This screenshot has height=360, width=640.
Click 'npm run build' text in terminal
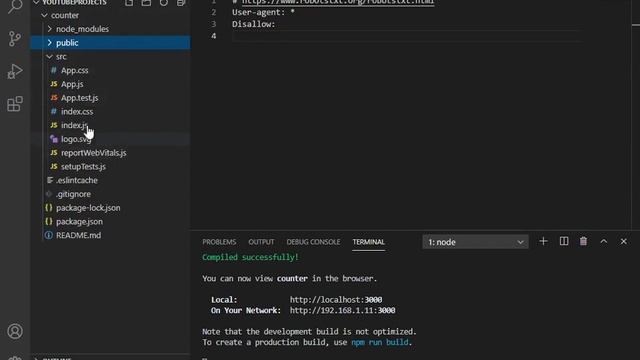(x=380, y=342)
